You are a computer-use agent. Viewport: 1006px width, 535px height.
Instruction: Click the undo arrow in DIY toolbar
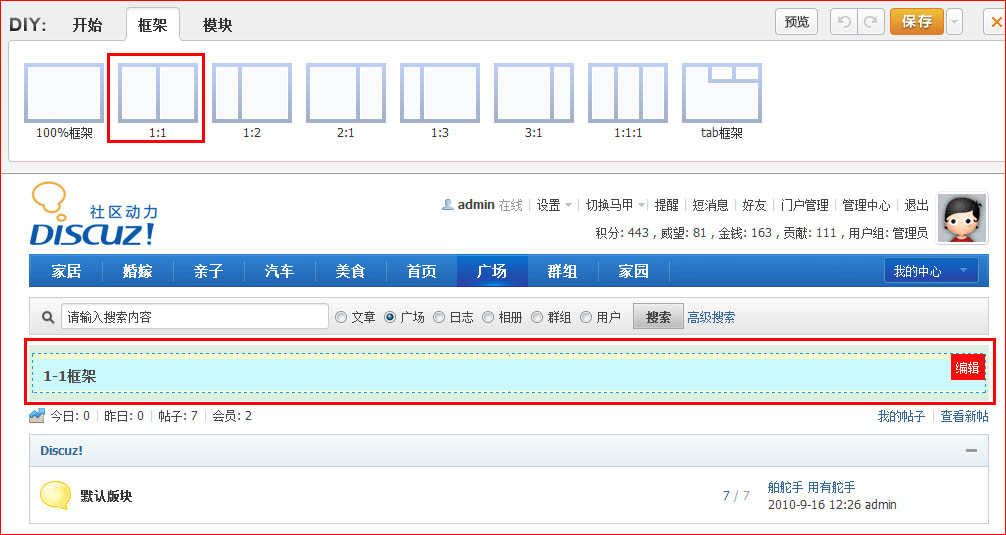point(845,22)
